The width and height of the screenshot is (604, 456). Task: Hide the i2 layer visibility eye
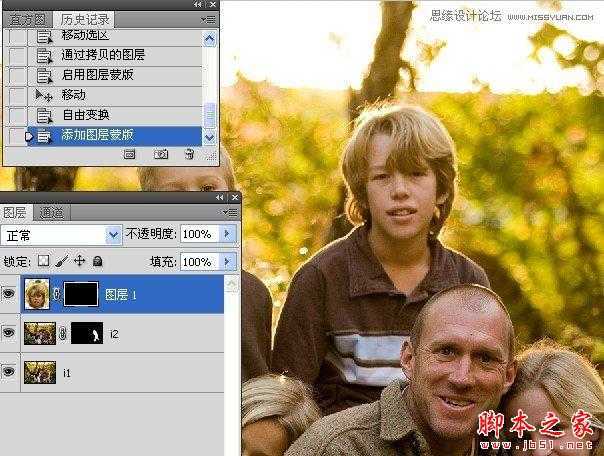click(x=8, y=333)
